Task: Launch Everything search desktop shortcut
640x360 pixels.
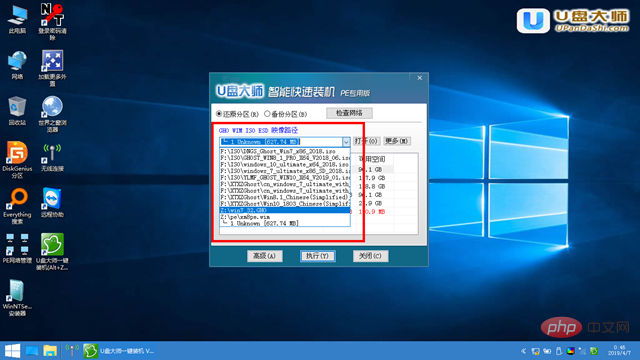Action: tap(17, 206)
